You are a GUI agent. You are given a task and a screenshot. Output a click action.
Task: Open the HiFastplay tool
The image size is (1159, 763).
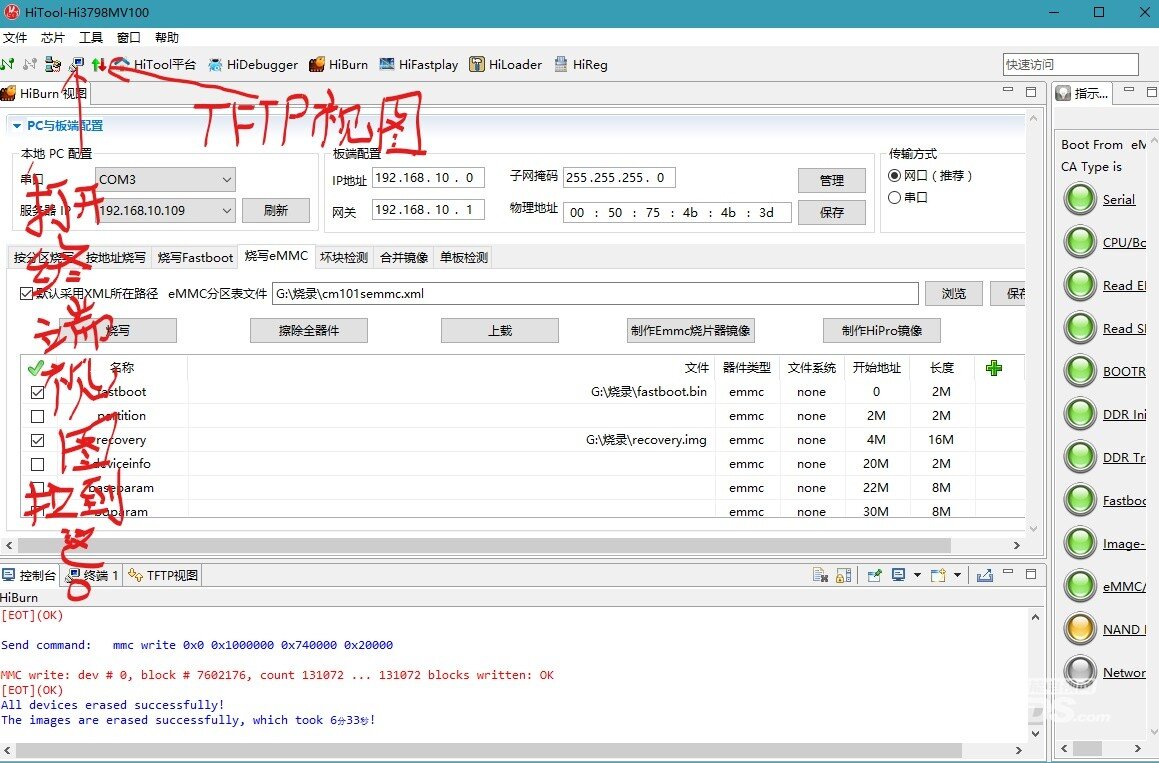coord(418,64)
